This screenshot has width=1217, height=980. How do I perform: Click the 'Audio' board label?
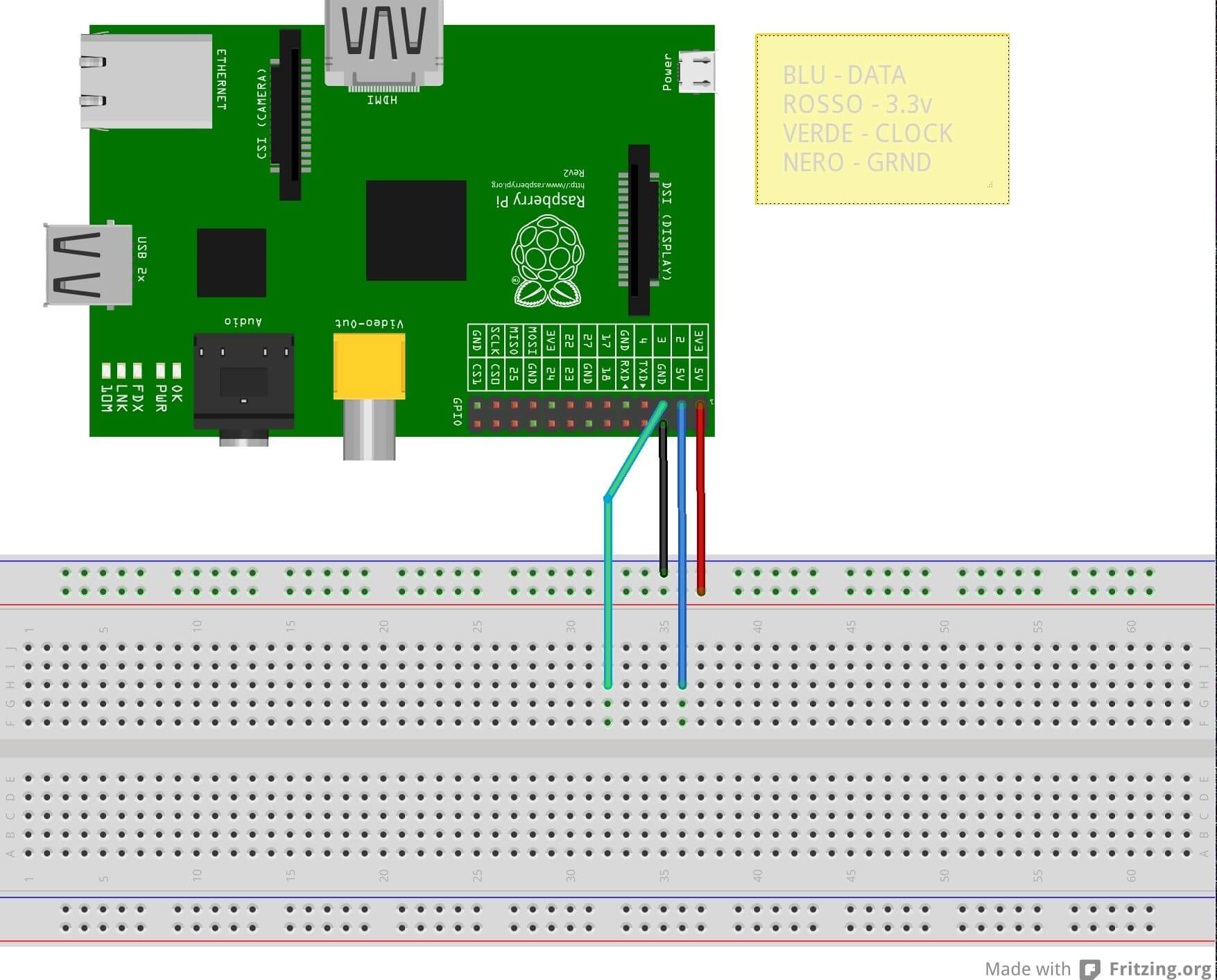(x=243, y=321)
